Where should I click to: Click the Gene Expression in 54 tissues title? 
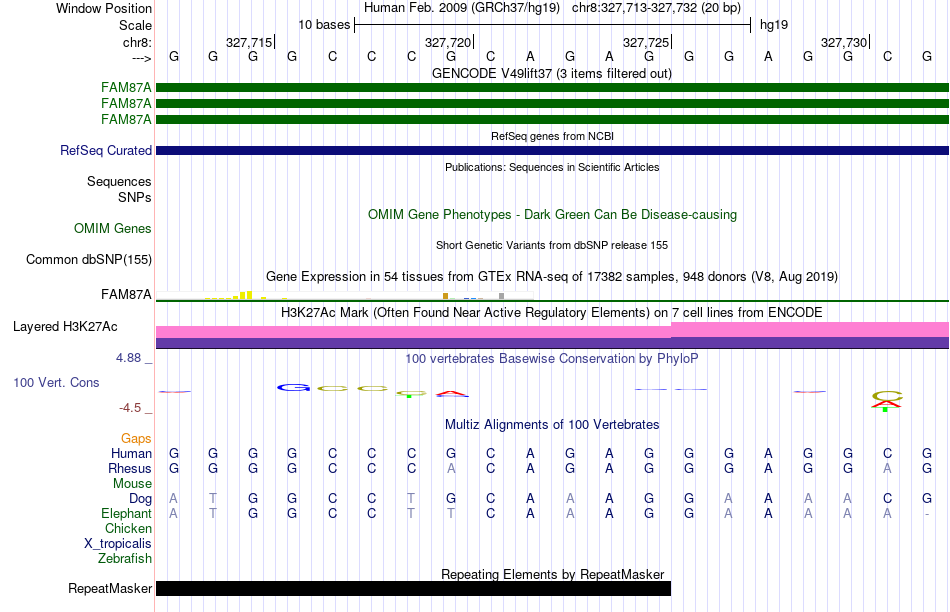(552, 277)
